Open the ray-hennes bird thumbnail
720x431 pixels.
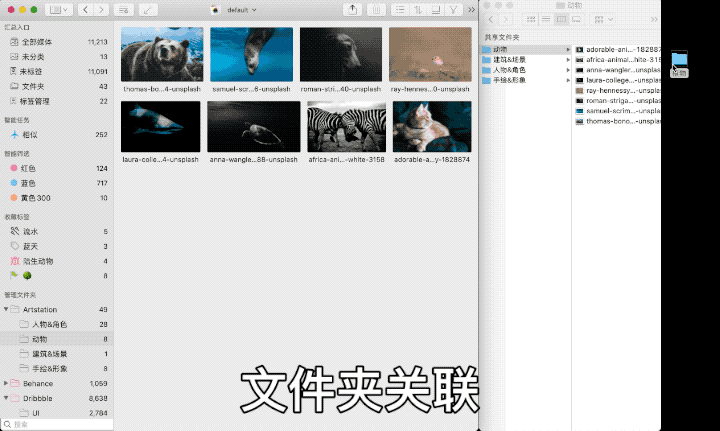click(x=430, y=54)
